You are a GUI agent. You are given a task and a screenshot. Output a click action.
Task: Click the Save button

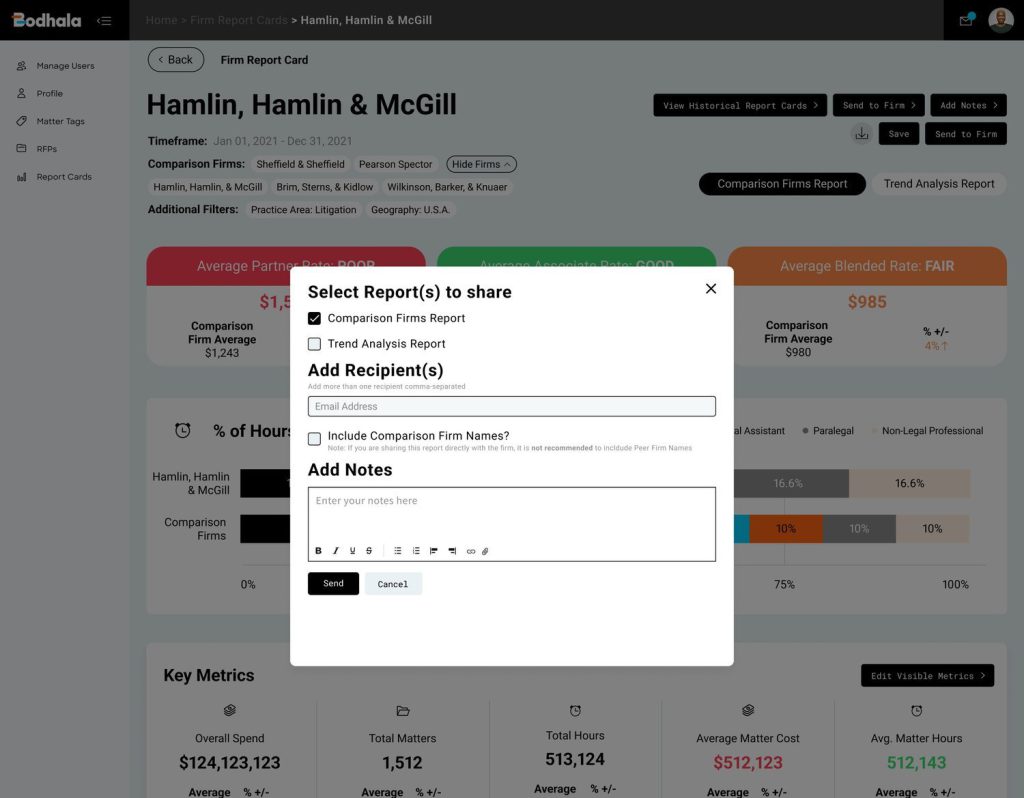click(899, 134)
